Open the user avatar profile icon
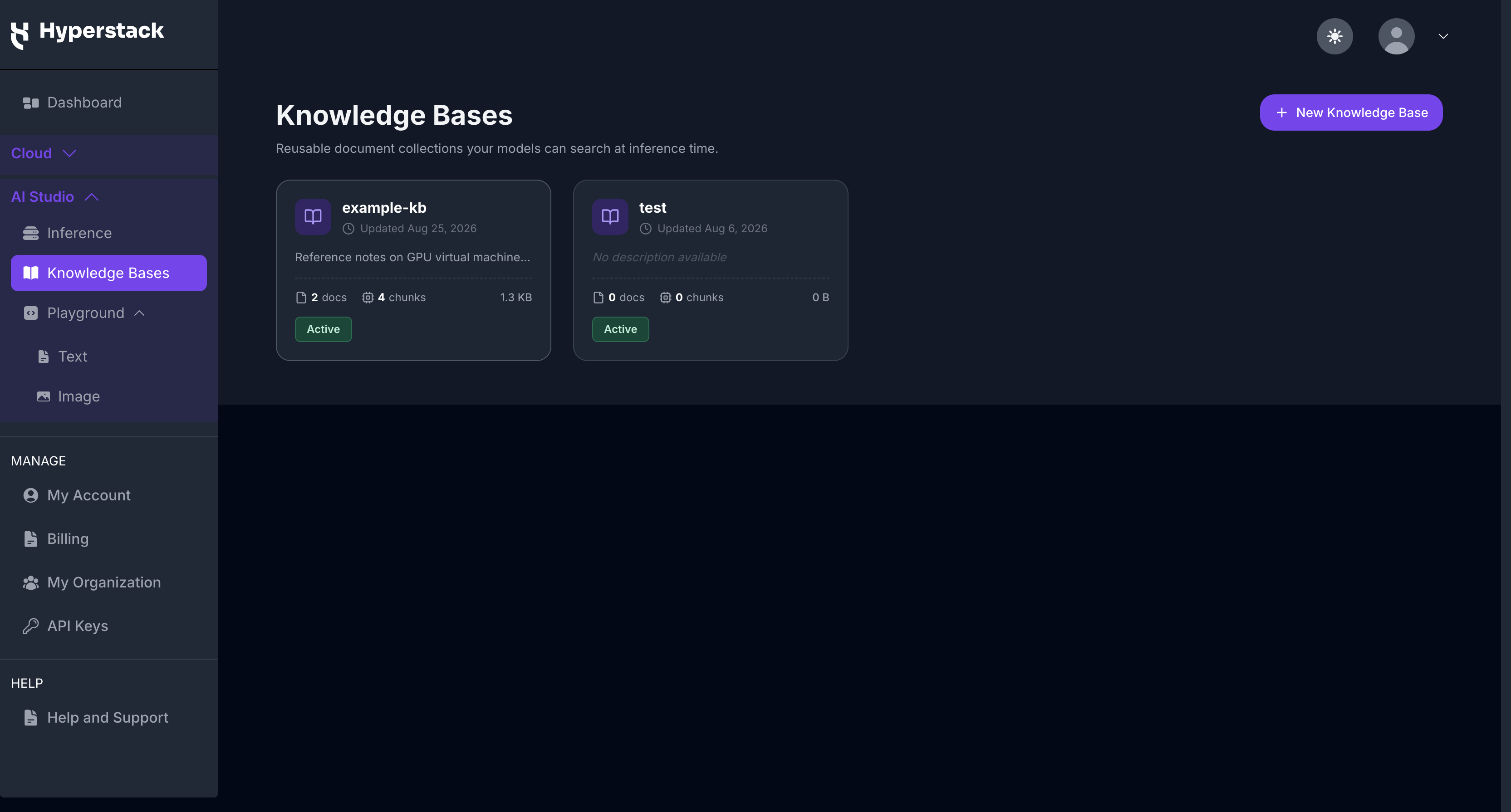Screen dimensions: 1511x812 tap(1396, 36)
